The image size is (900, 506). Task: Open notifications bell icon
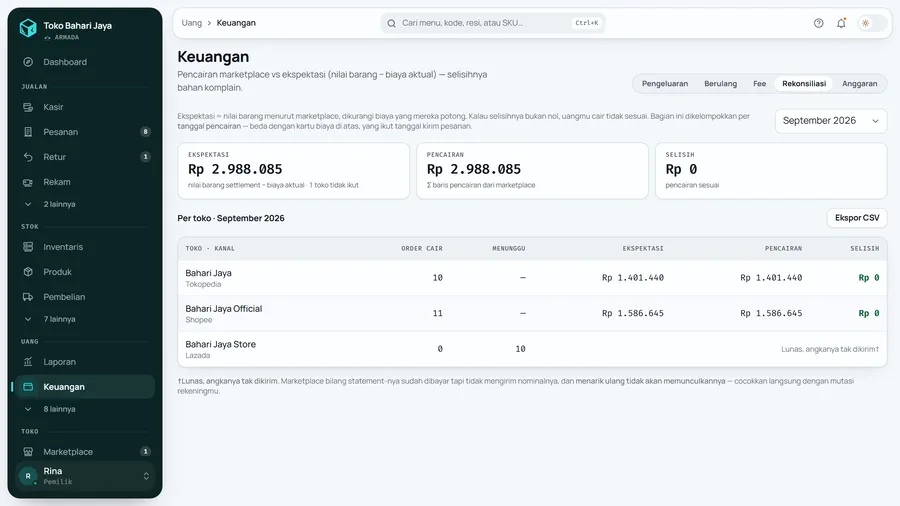841,23
